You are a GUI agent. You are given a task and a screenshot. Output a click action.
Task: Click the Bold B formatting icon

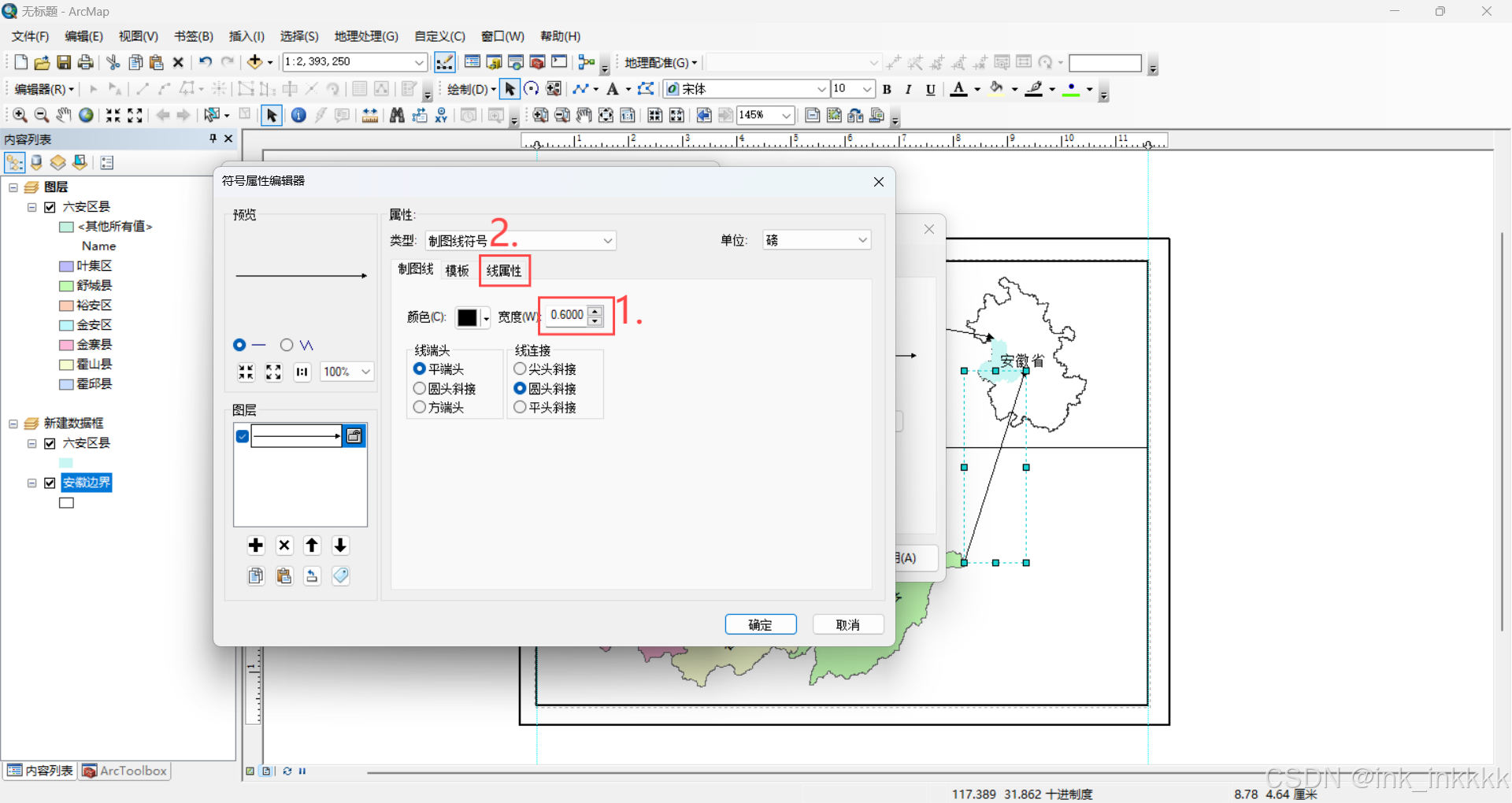[x=887, y=89]
